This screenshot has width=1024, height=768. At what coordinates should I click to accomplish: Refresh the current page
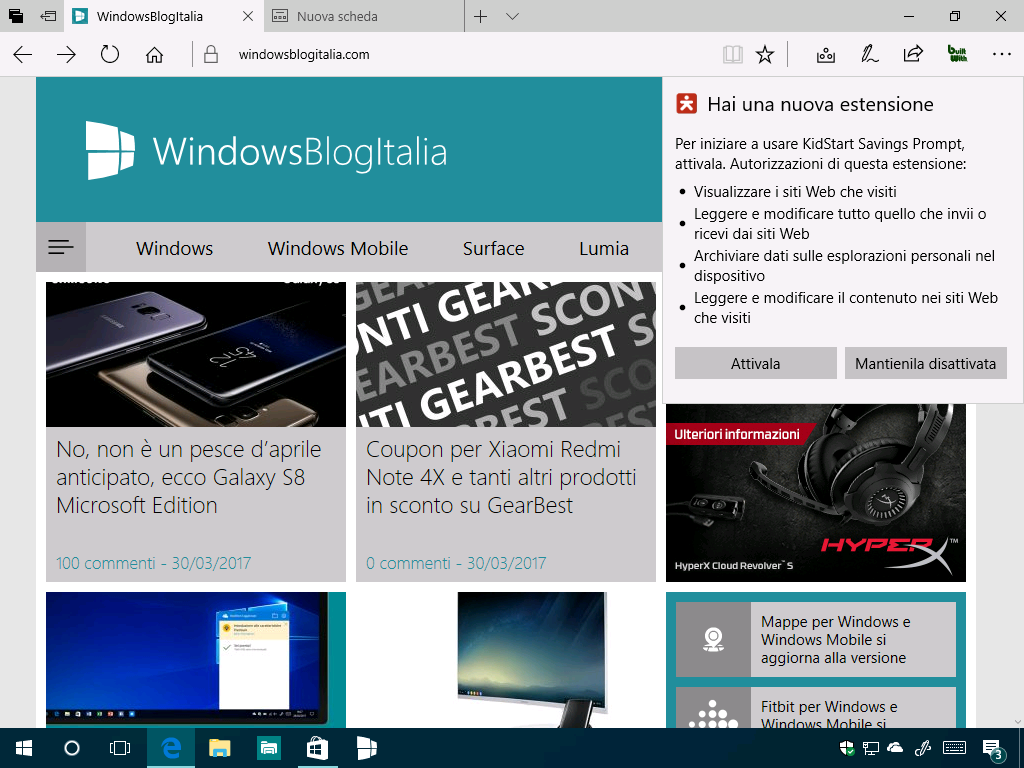[110, 54]
